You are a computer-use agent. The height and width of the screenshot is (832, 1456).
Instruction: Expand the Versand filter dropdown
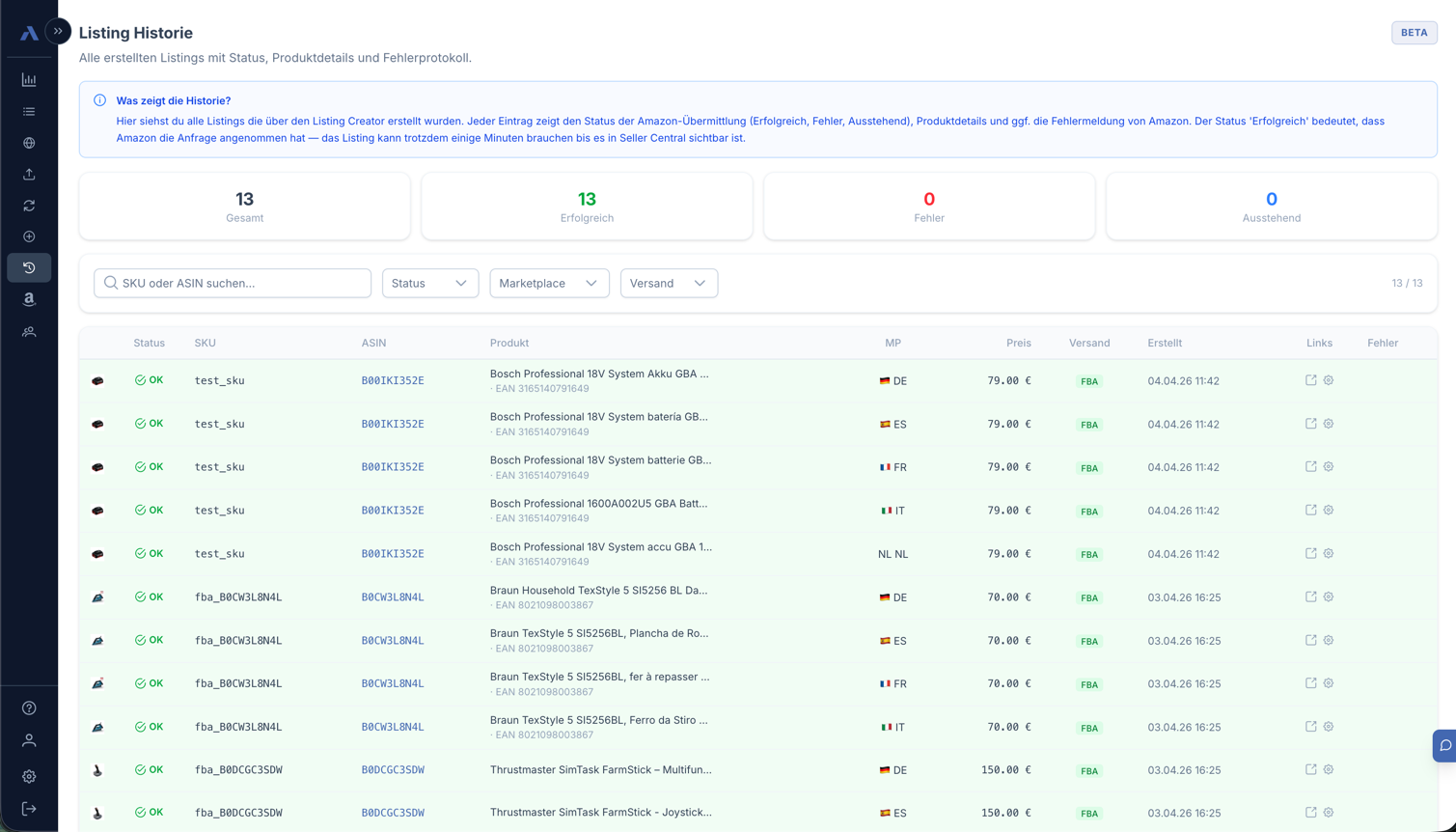point(668,283)
